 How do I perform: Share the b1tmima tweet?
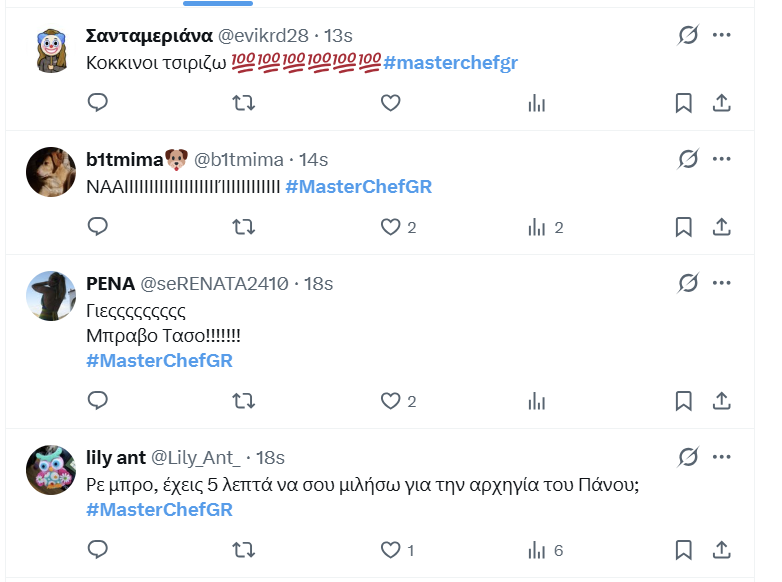click(721, 227)
